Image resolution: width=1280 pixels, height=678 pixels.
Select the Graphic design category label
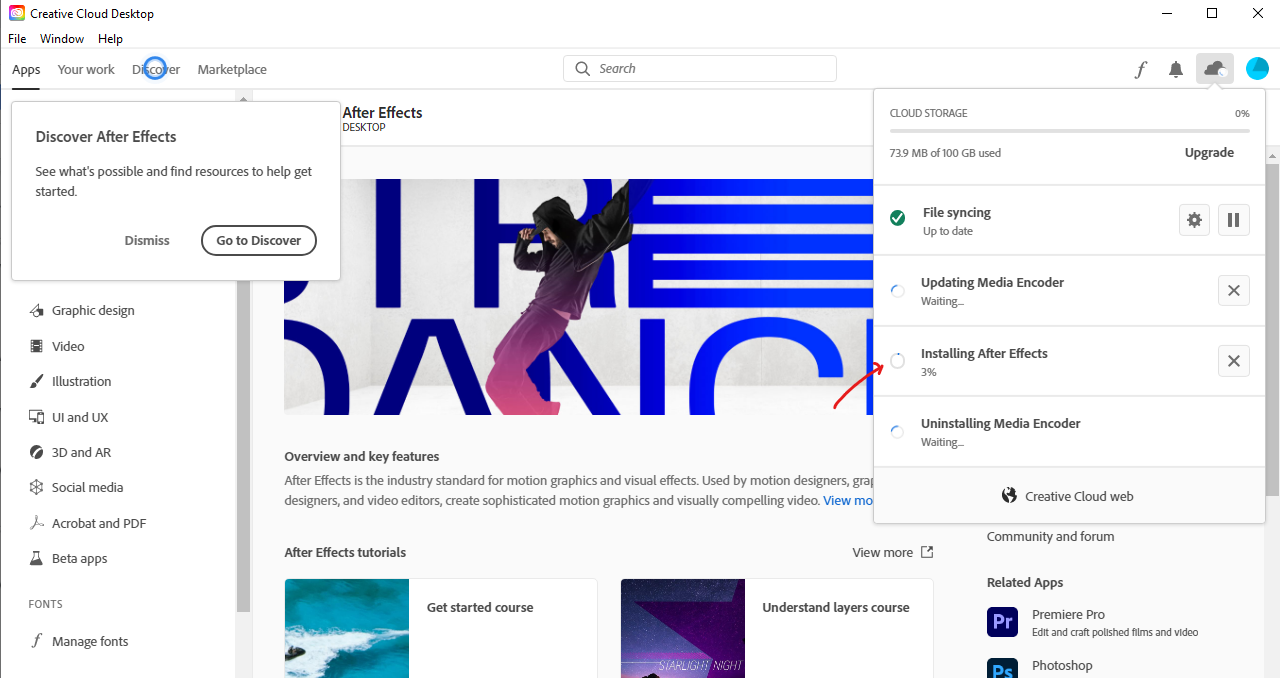pyautogui.click(x=93, y=310)
